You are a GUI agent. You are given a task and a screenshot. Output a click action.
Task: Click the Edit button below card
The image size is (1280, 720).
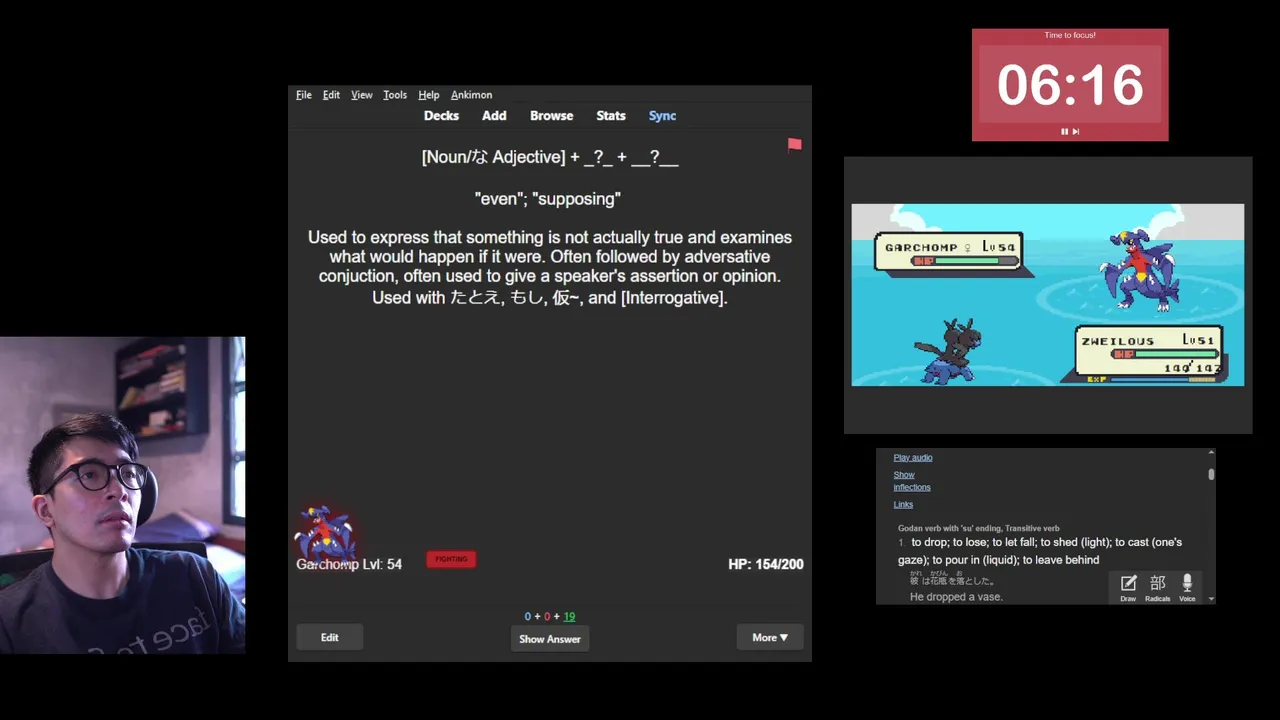click(x=329, y=637)
